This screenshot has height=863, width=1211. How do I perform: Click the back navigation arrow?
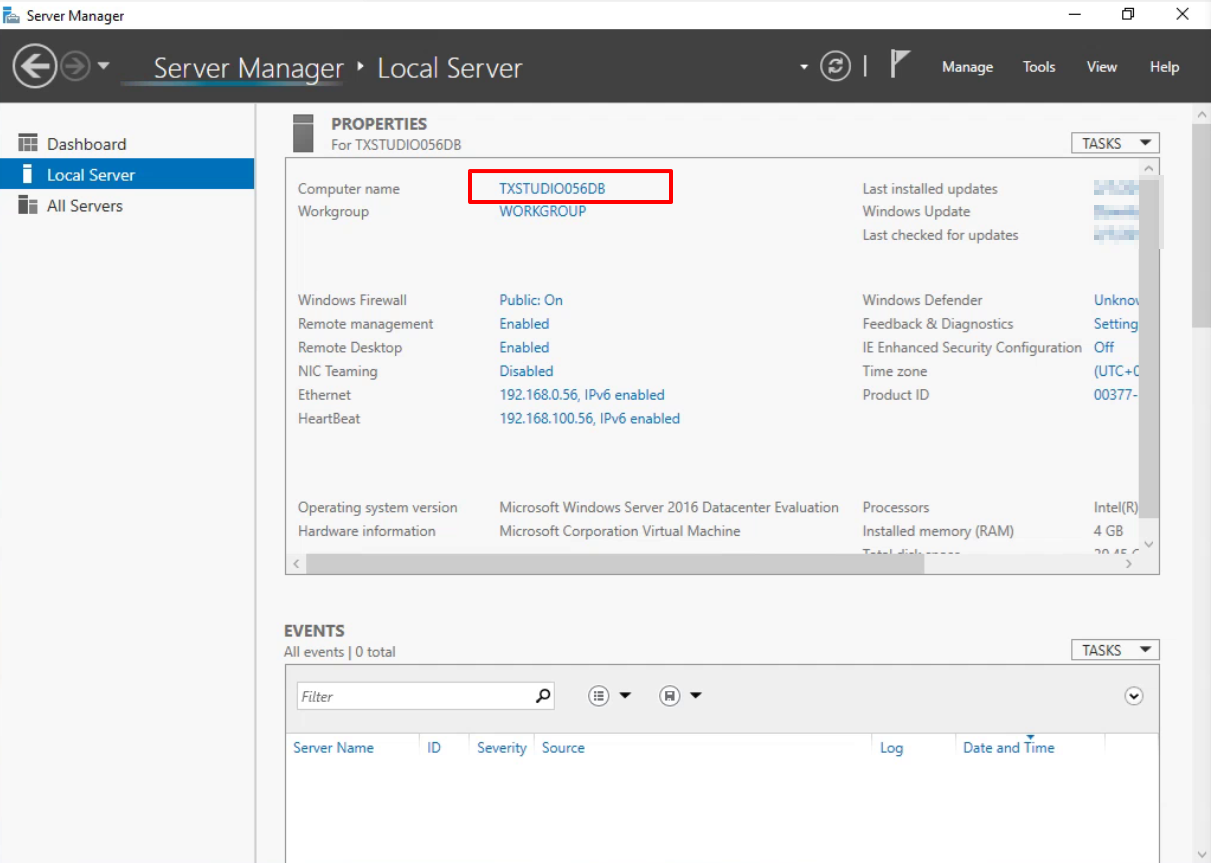(35, 67)
